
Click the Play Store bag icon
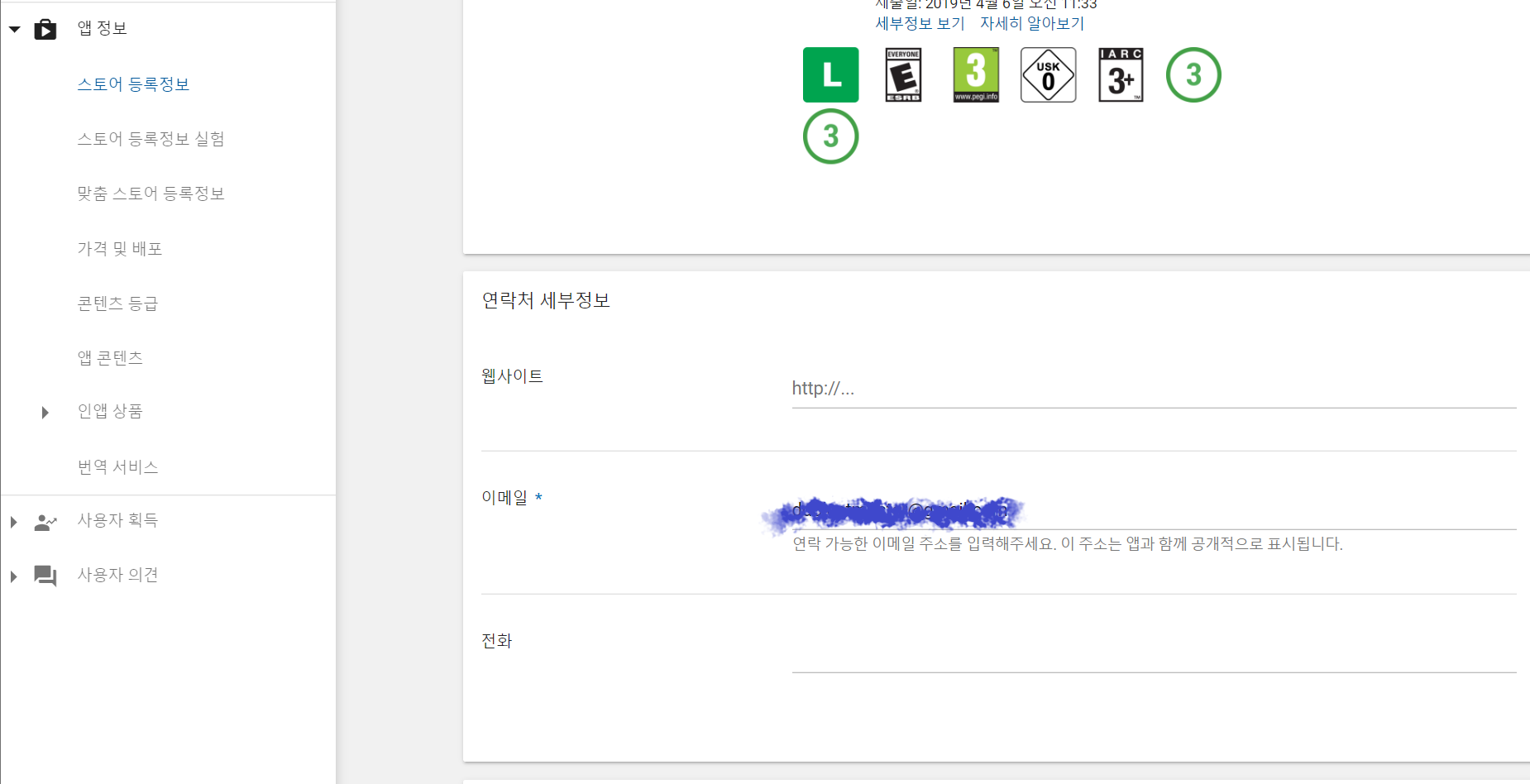click(45, 30)
